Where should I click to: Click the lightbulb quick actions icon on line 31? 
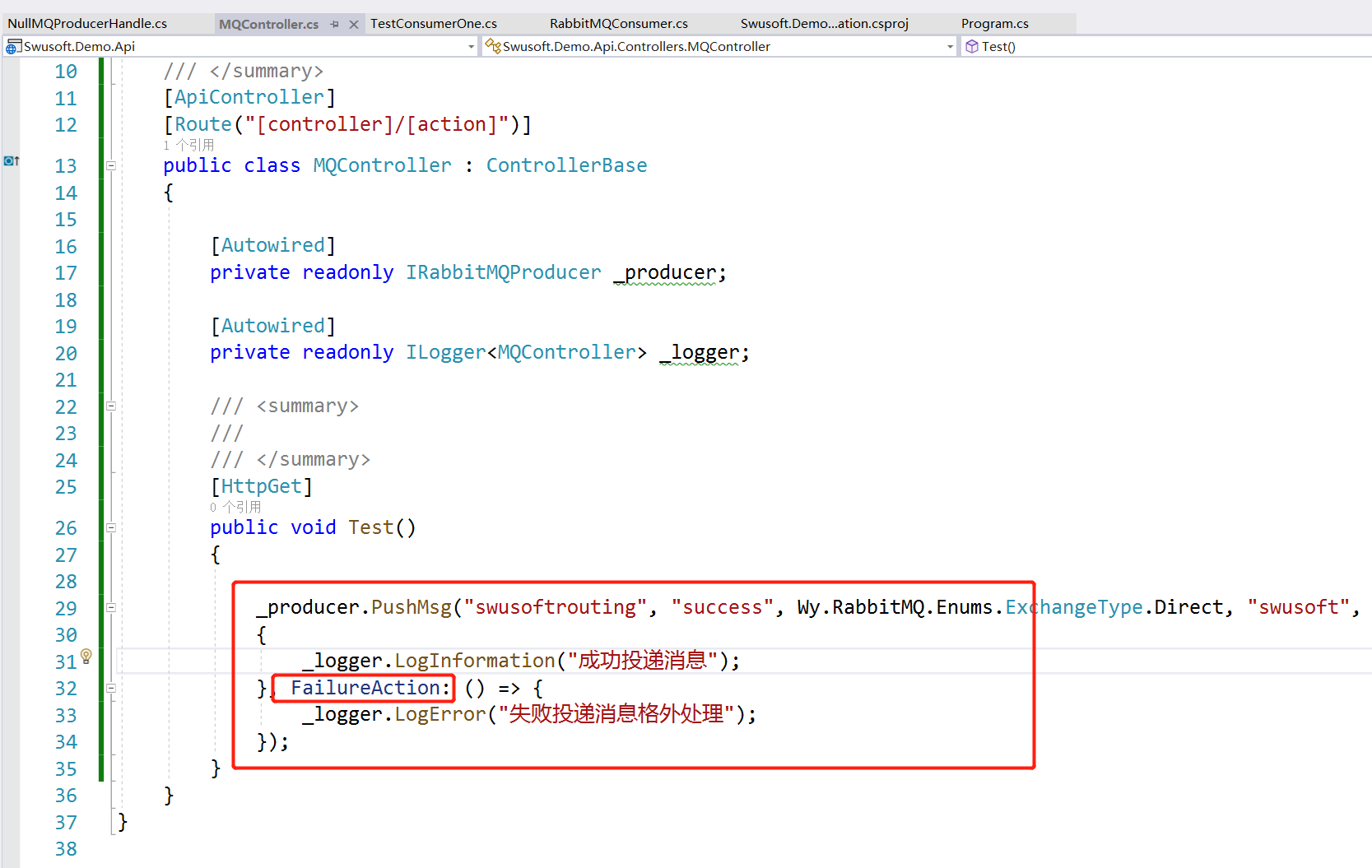click(x=86, y=657)
